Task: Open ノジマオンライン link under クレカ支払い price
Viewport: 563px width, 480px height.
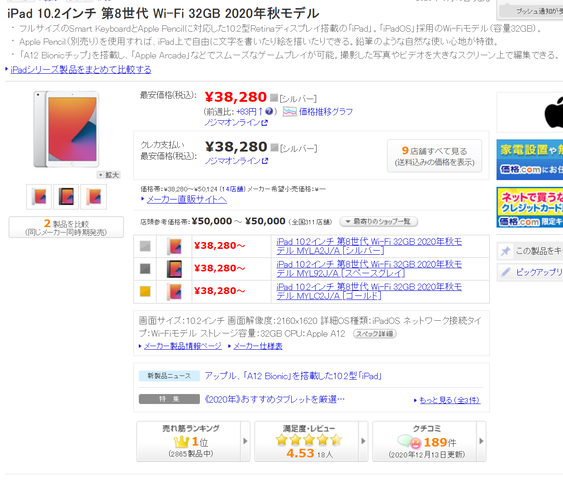Action: (x=236, y=161)
